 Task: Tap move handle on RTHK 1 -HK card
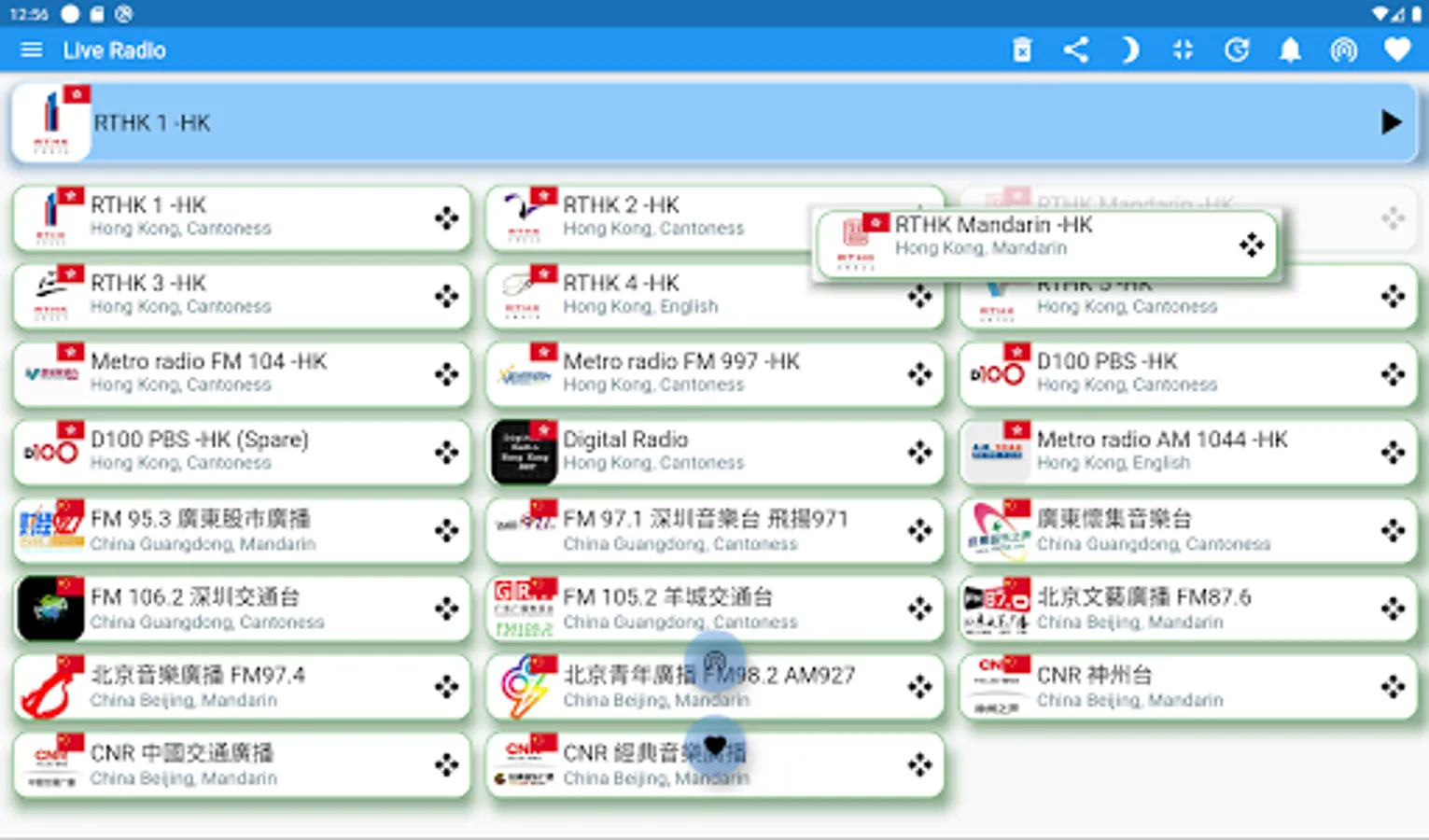point(446,218)
